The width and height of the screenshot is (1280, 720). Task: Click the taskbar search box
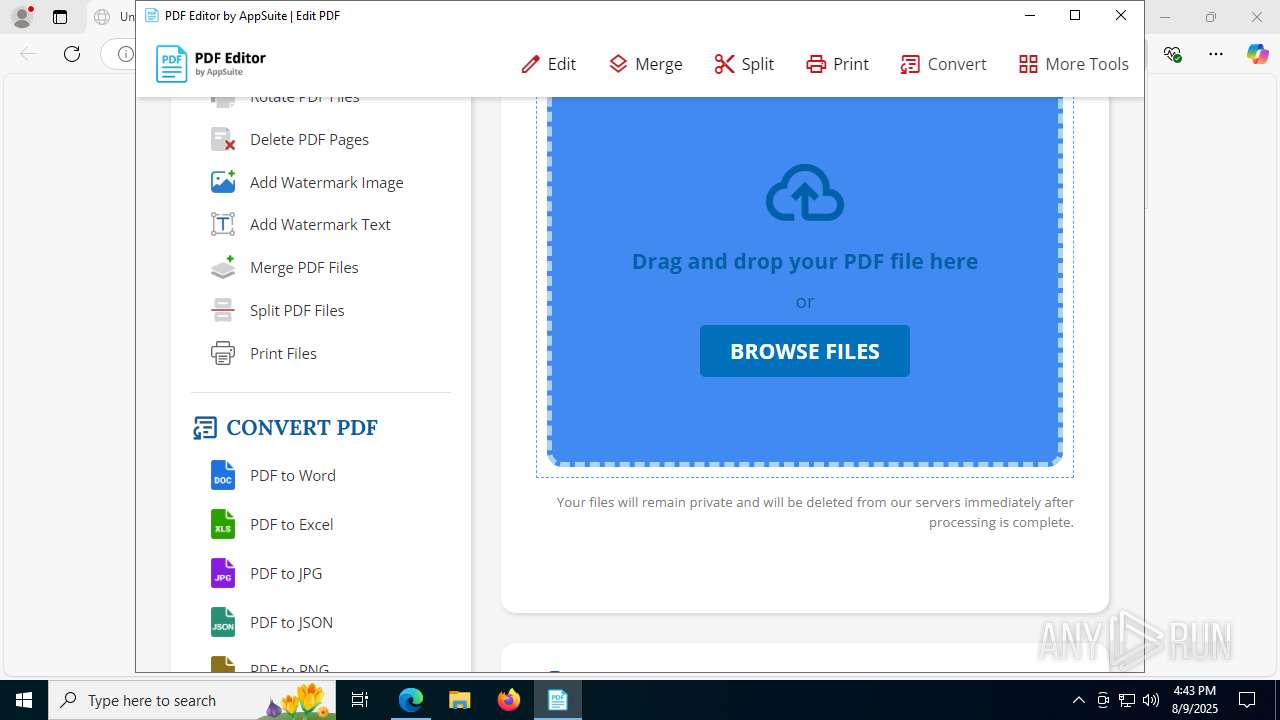tap(194, 700)
